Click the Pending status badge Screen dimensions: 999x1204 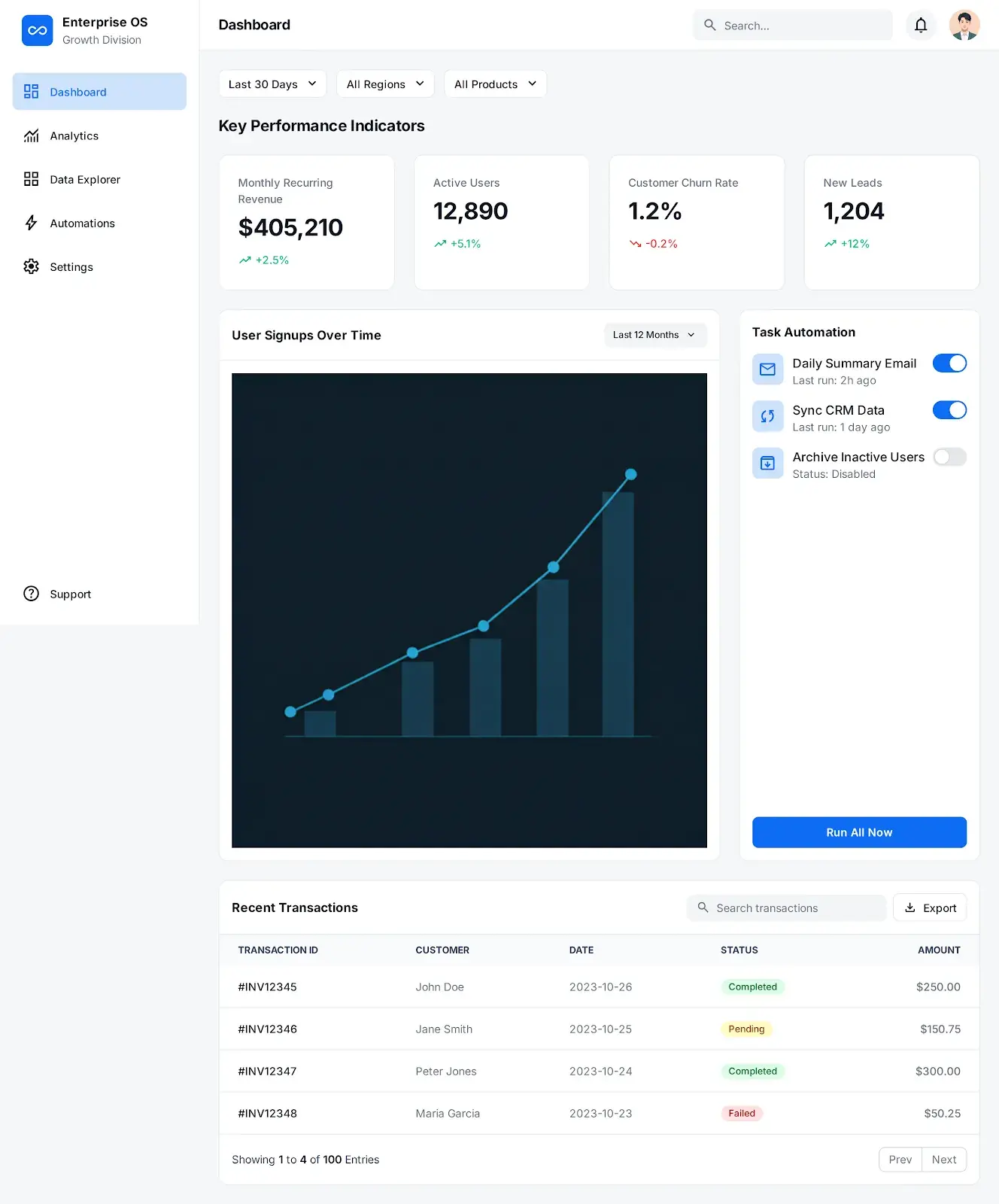tap(746, 1029)
